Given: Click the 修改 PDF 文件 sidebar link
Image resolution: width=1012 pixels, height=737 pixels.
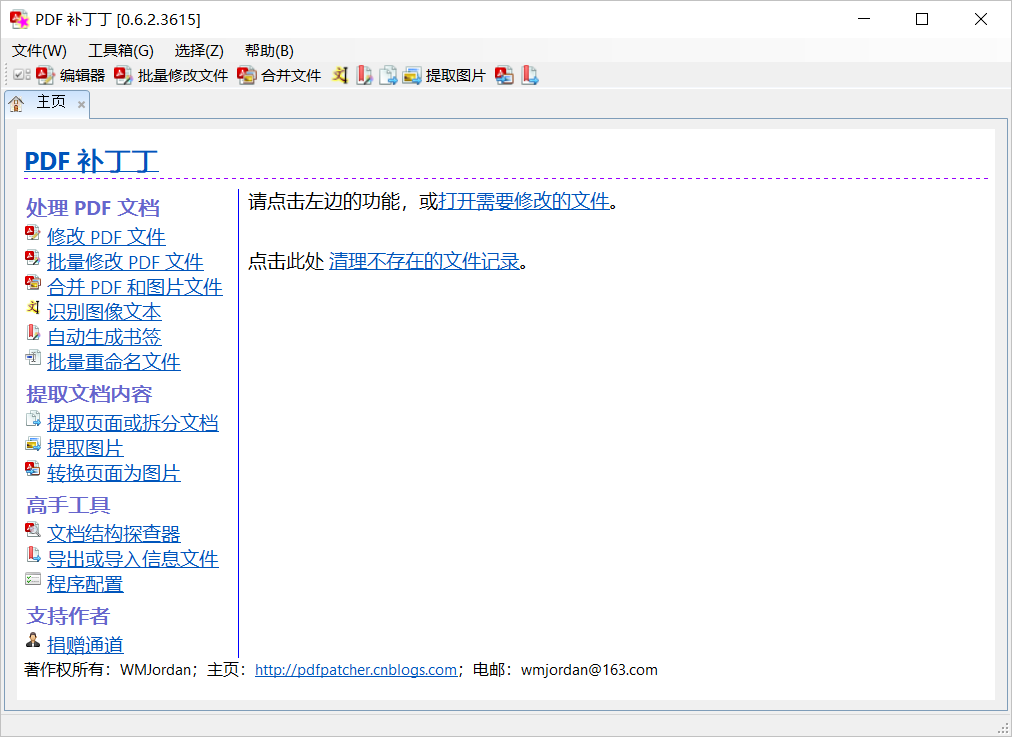Looking at the screenshot, I should point(106,237).
